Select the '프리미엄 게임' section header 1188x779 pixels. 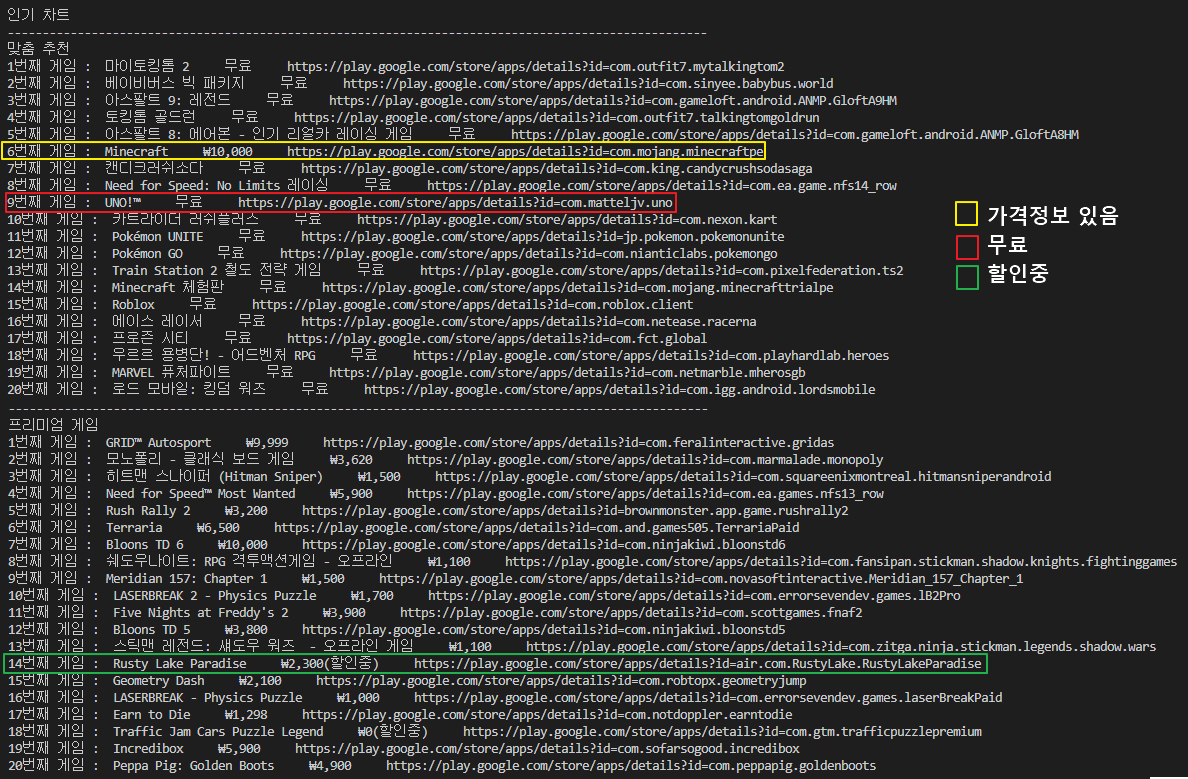click(x=53, y=424)
